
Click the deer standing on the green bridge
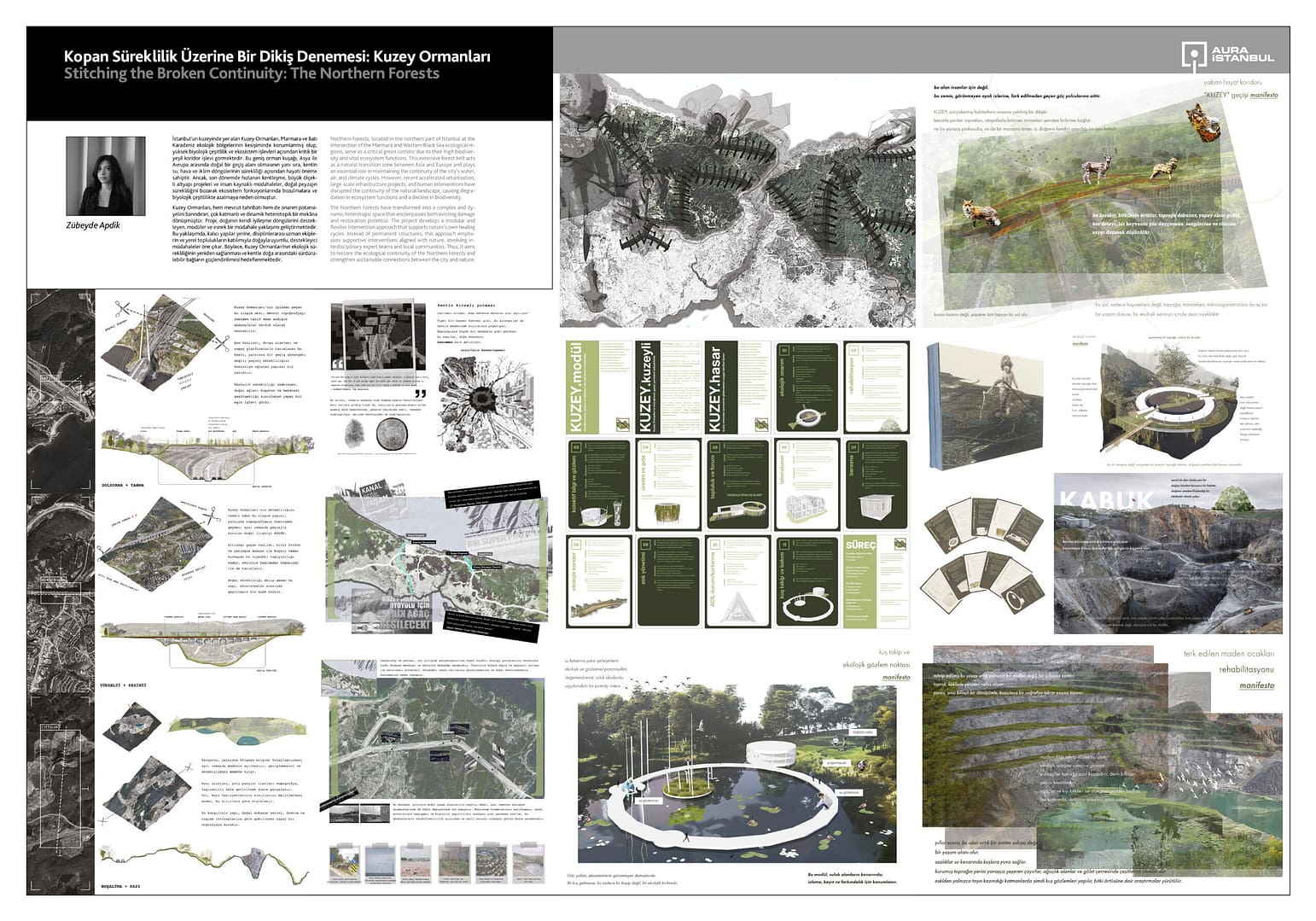coord(1096,169)
